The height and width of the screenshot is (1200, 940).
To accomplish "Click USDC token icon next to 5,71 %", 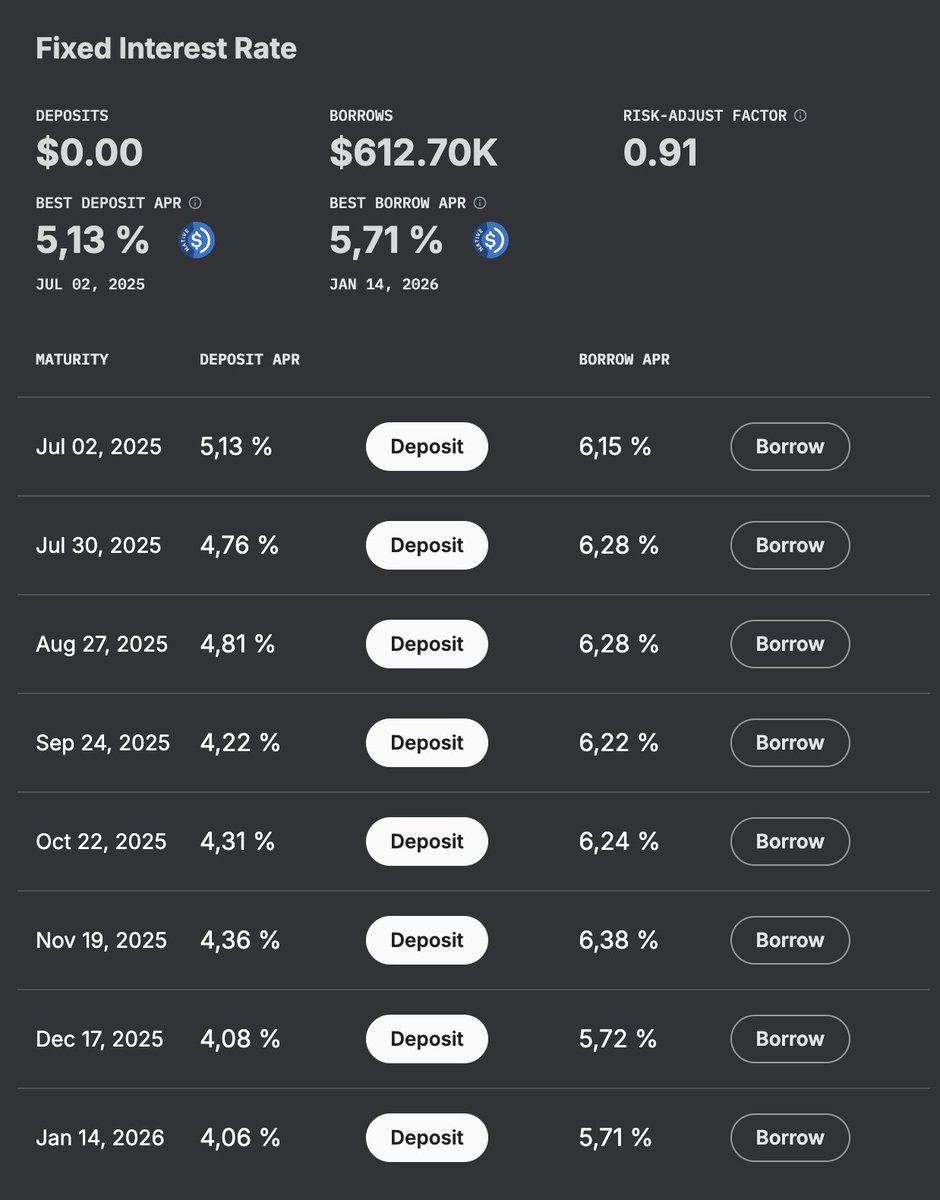I will [x=490, y=241].
